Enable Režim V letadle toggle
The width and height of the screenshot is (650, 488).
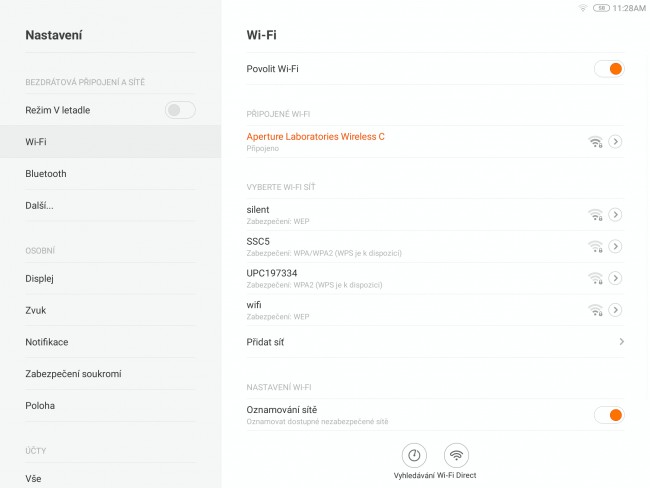click(x=180, y=110)
